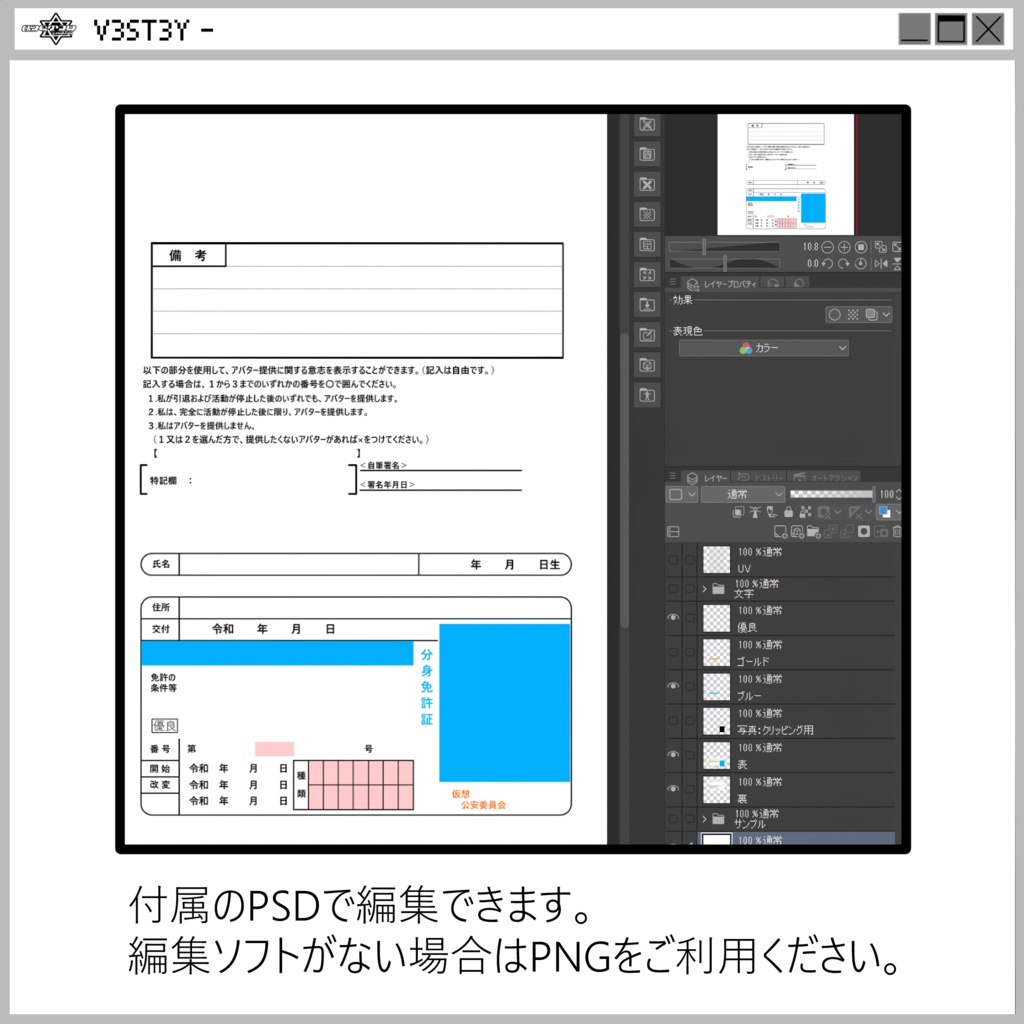Click the zoom in icon in Navigator
Viewport: 1024px width, 1024px height.
click(x=845, y=245)
